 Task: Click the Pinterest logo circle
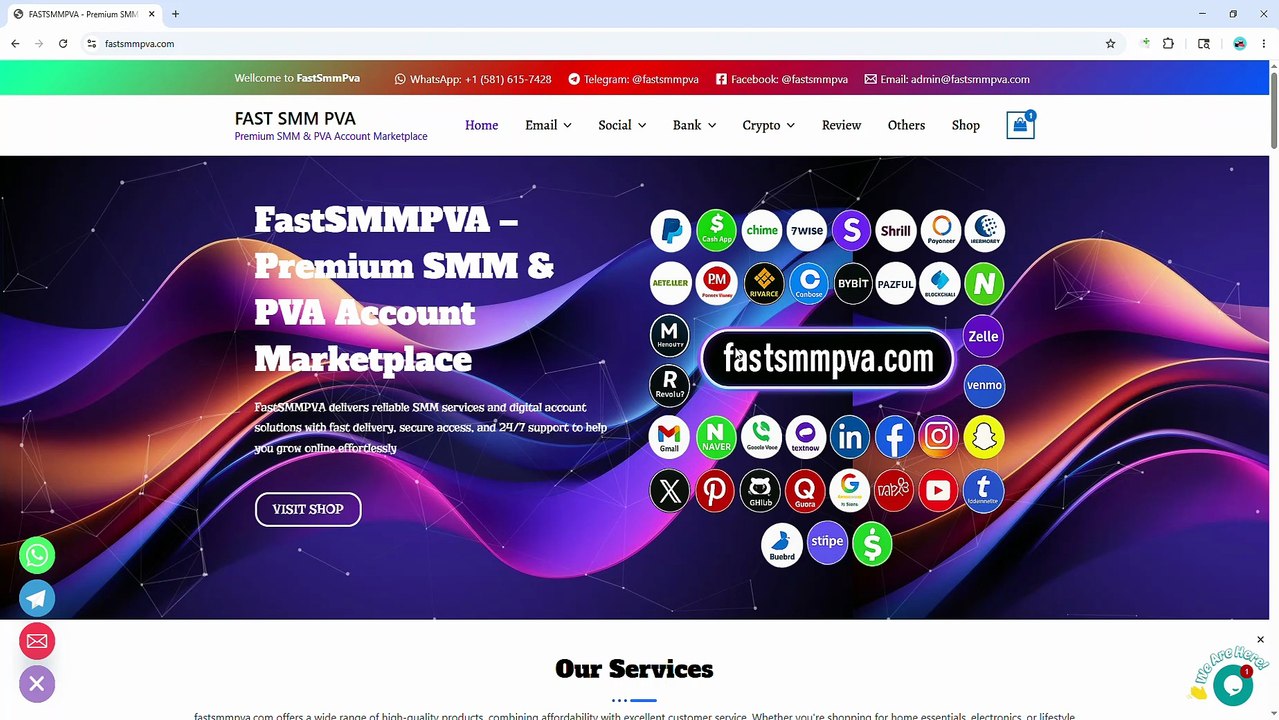pyautogui.click(x=715, y=491)
